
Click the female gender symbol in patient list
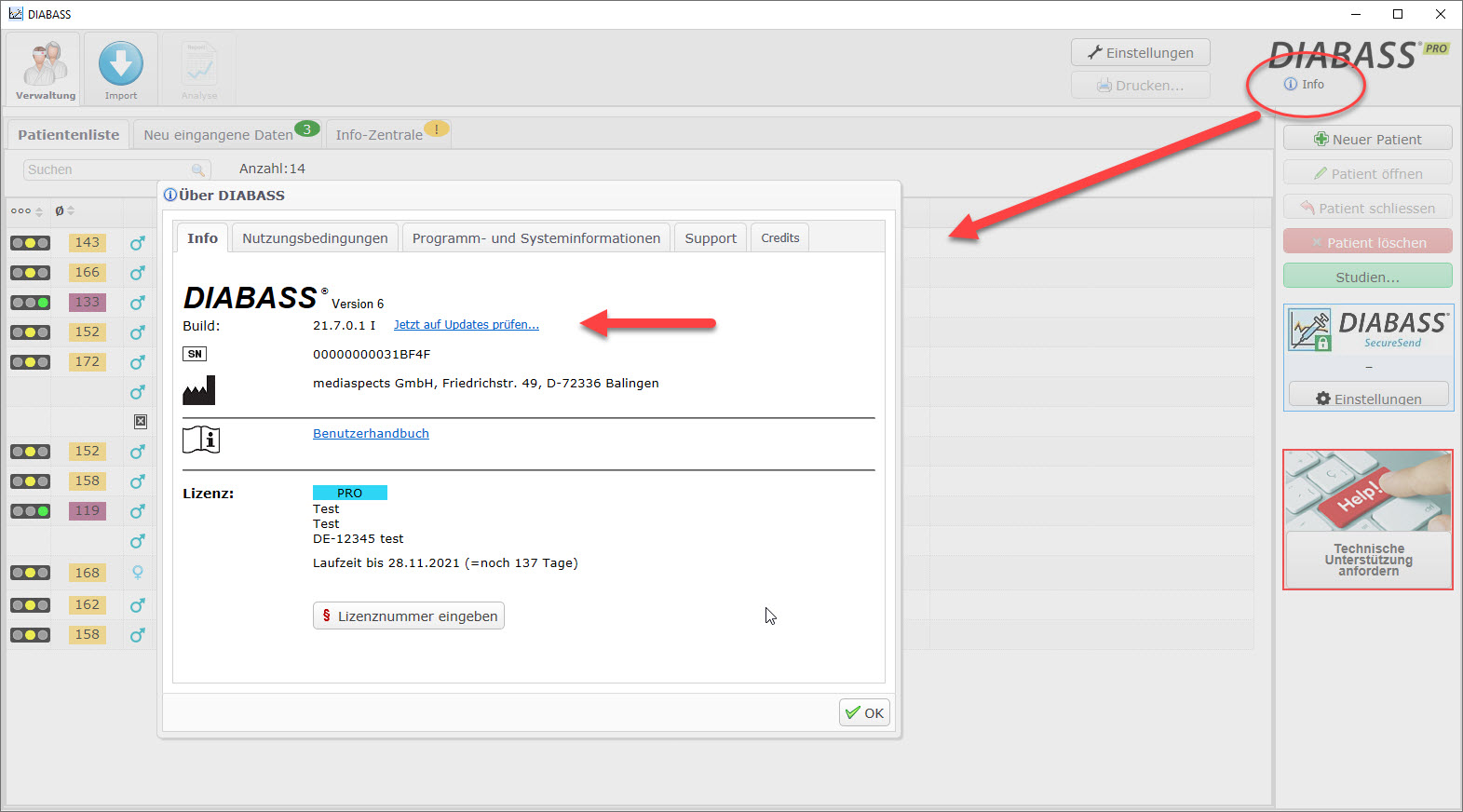pos(138,573)
